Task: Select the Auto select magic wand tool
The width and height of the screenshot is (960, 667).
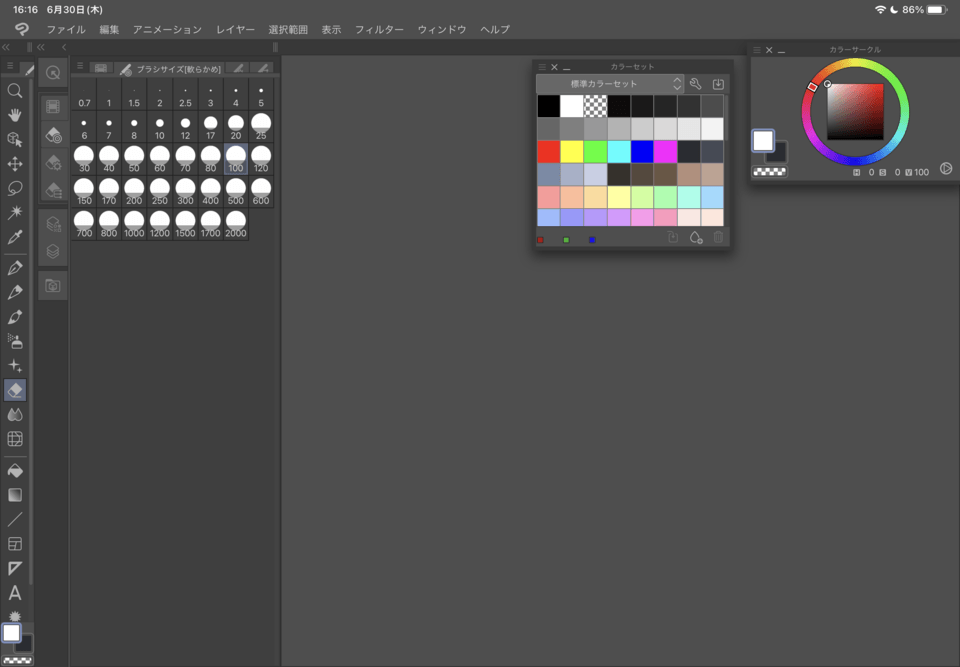Action: coord(15,213)
